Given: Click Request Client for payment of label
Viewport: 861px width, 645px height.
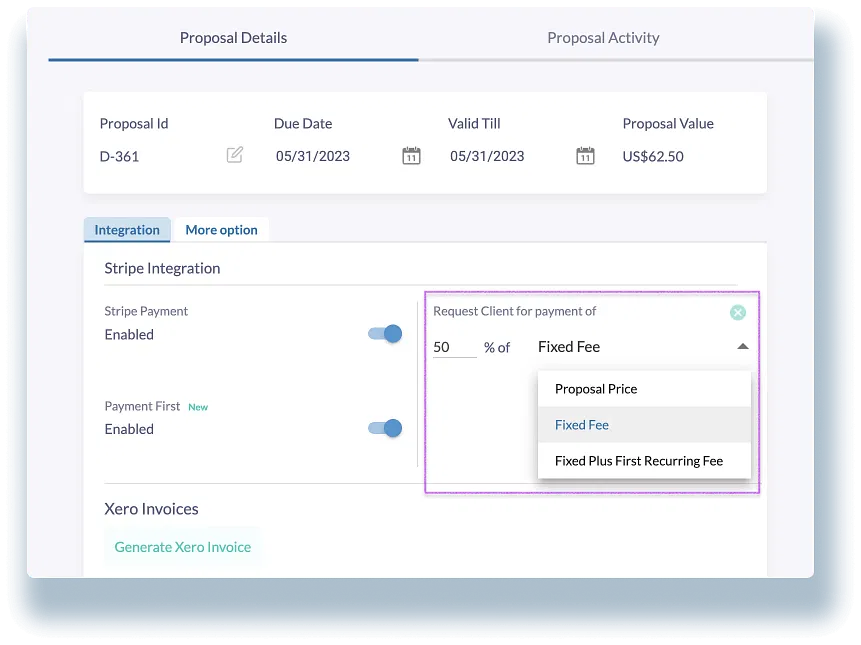Looking at the screenshot, I should 515,311.
